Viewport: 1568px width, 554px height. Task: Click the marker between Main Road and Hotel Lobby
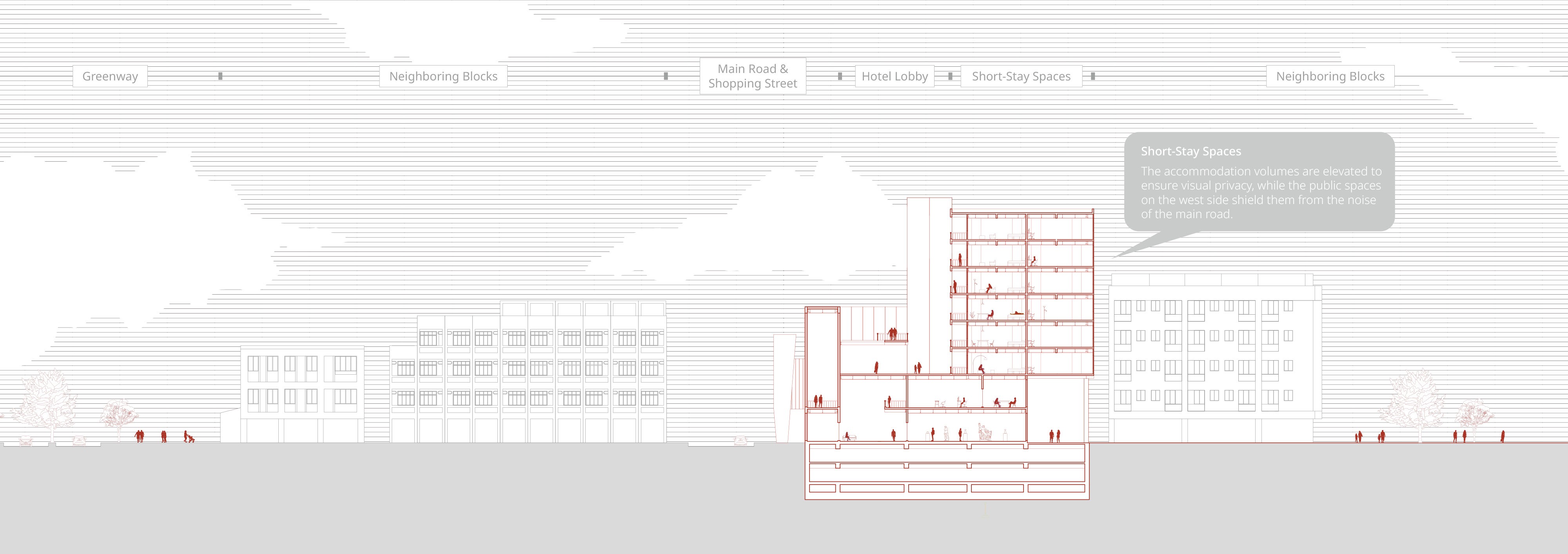coord(840,76)
